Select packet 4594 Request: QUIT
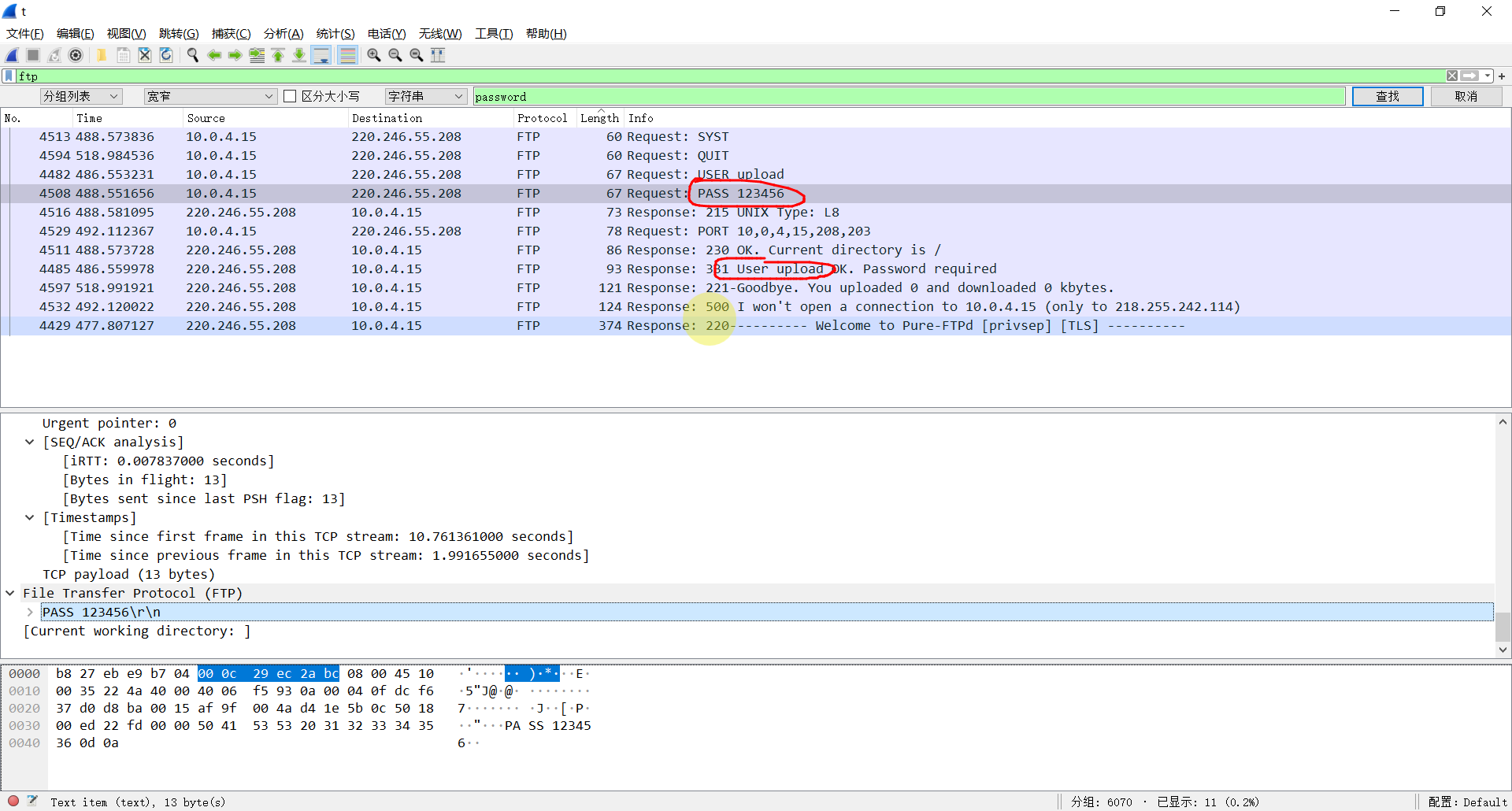The image size is (1512, 811). click(x=756, y=156)
